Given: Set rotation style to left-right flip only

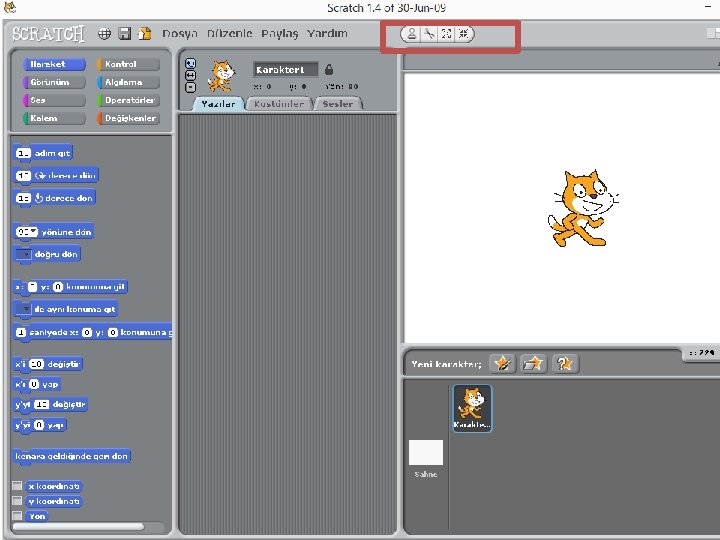Looking at the screenshot, I should pos(190,75).
